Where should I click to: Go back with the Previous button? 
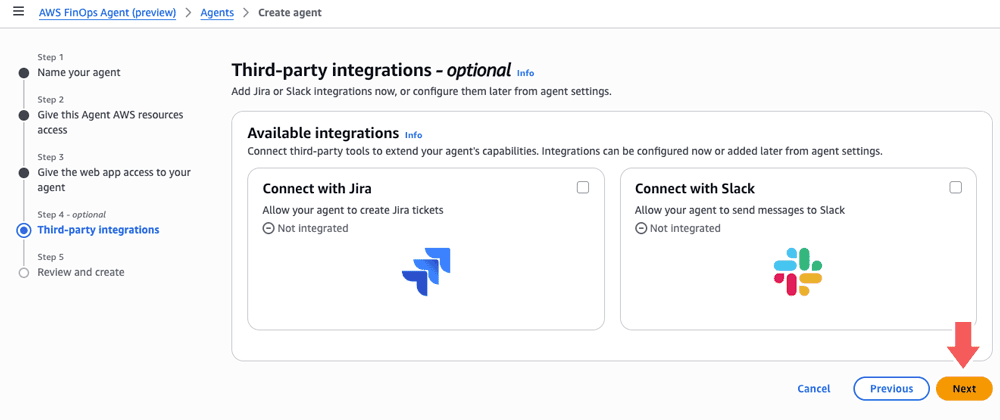[x=892, y=389]
